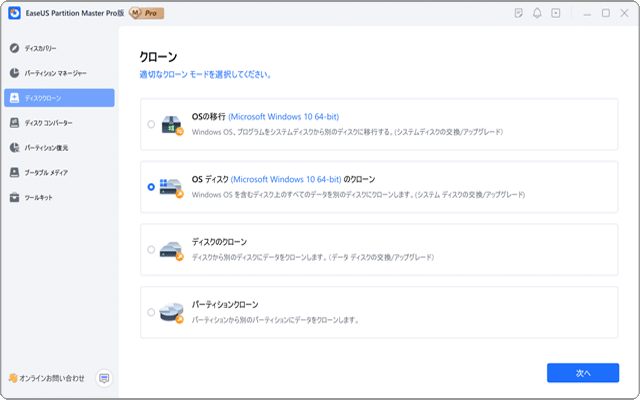Click the パーティション復元 sidebar icon
The image size is (640, 400).
tap(15, 148)
